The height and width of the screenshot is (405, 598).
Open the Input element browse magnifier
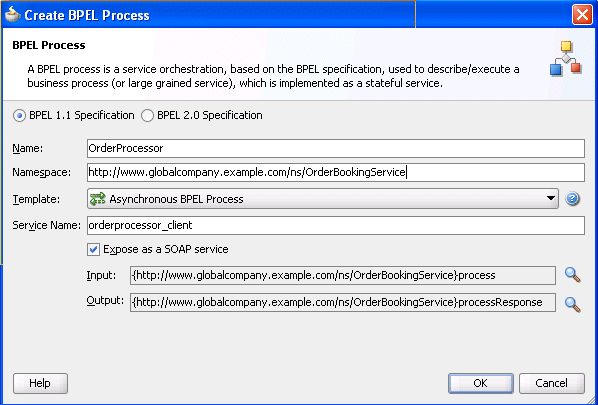(x=572, y=275)
